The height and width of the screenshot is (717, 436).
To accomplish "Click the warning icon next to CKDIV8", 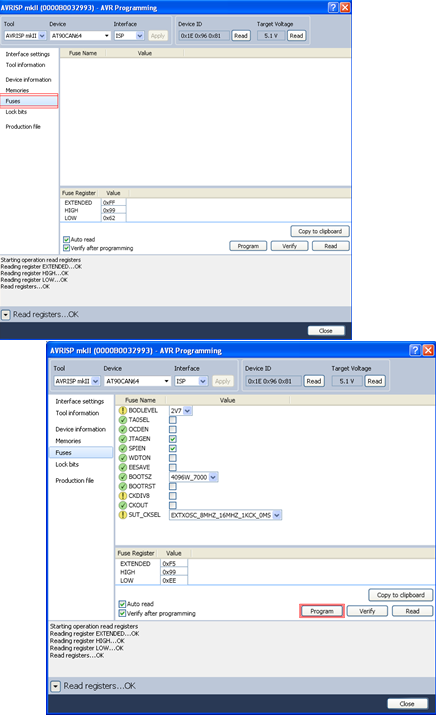I will pos(123,496).
